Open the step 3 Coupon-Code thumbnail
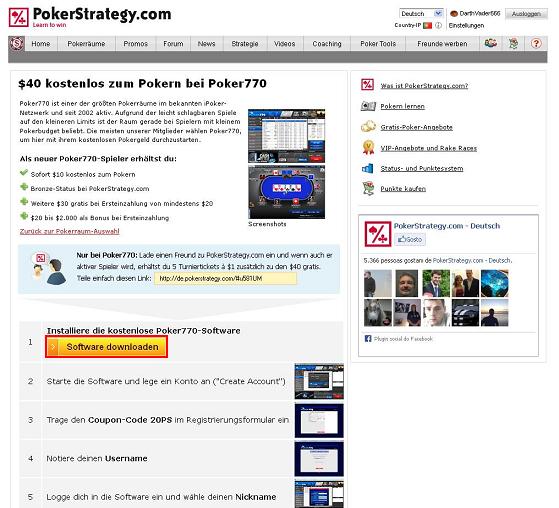The image size is (559, 508). click(x=319, y=420)
